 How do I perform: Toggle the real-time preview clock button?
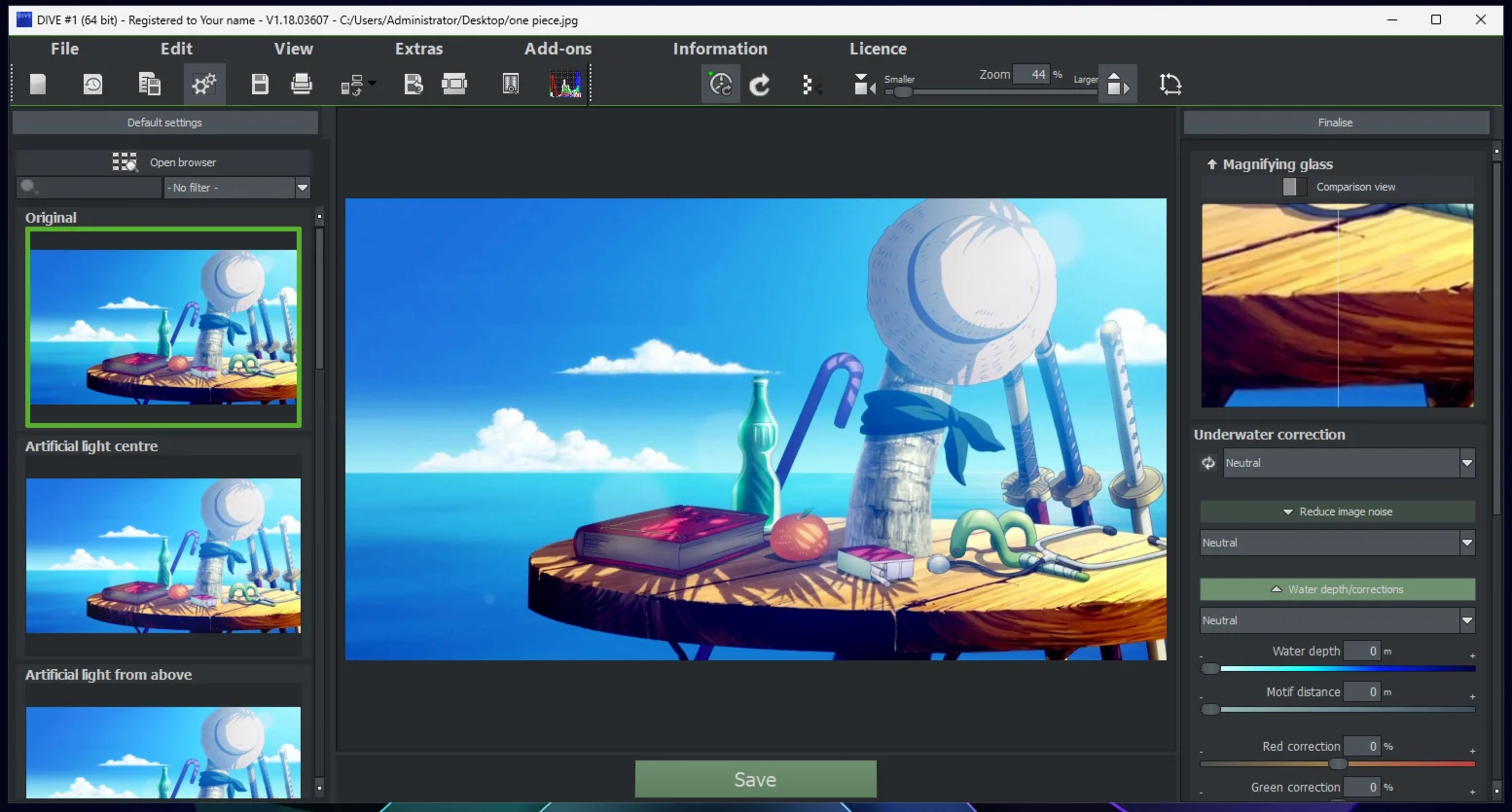pyautogui.click(x=720, y=85)
